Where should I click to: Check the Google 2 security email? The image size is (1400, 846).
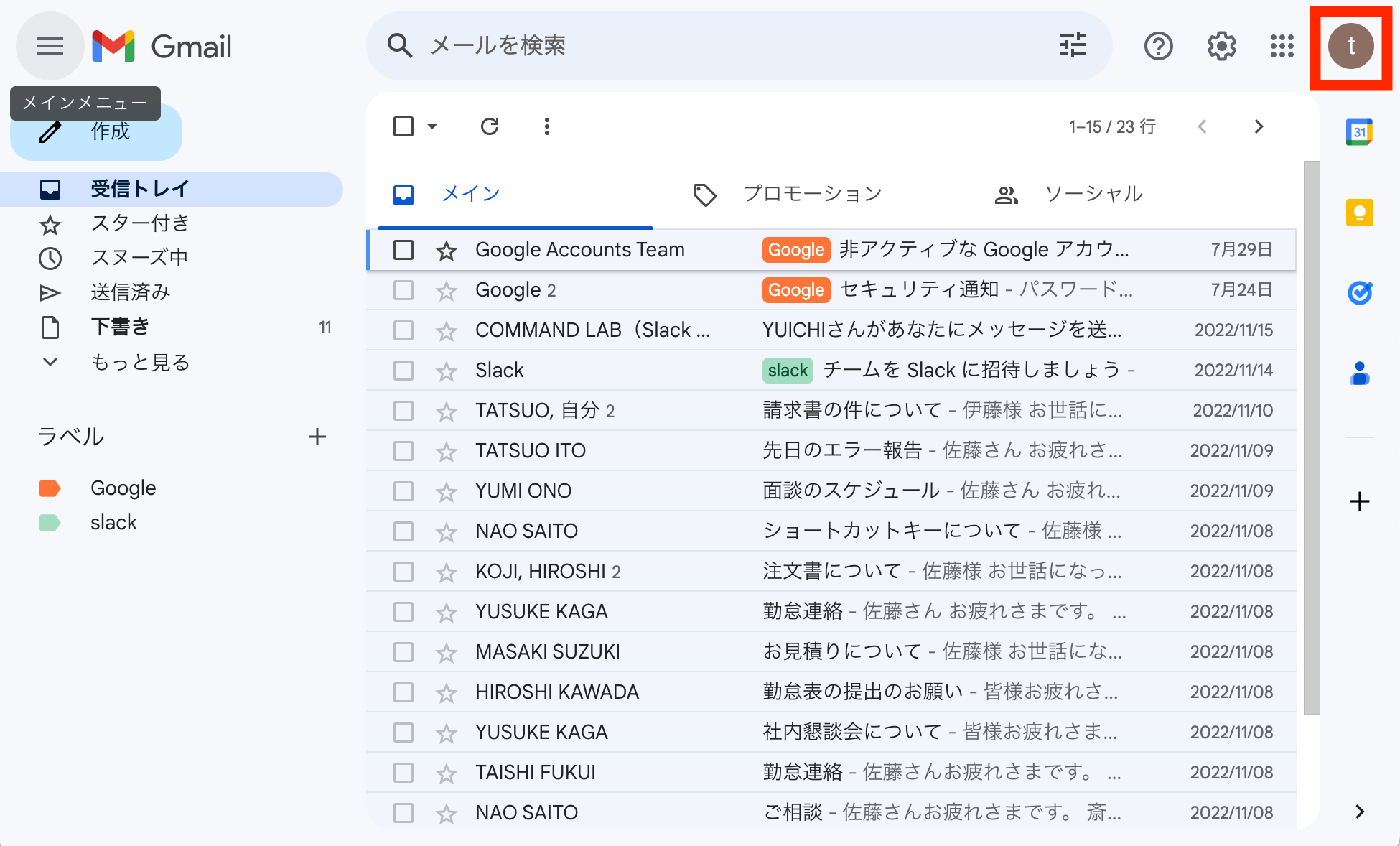click(403, 290)
